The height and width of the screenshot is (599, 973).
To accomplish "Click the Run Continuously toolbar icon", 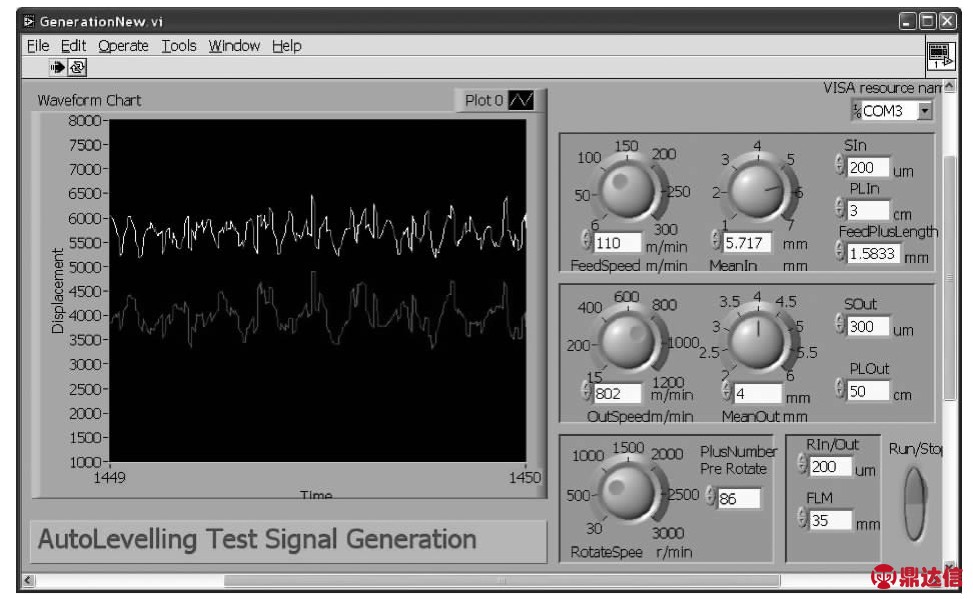I will click(77, 68).
